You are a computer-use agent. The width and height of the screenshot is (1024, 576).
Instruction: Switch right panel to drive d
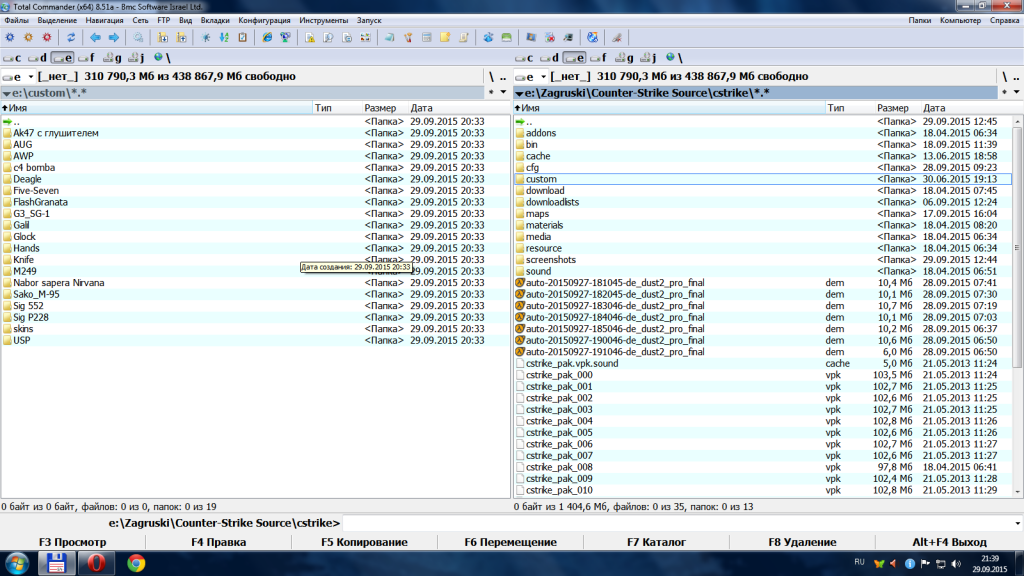click(x=549, y=57)
